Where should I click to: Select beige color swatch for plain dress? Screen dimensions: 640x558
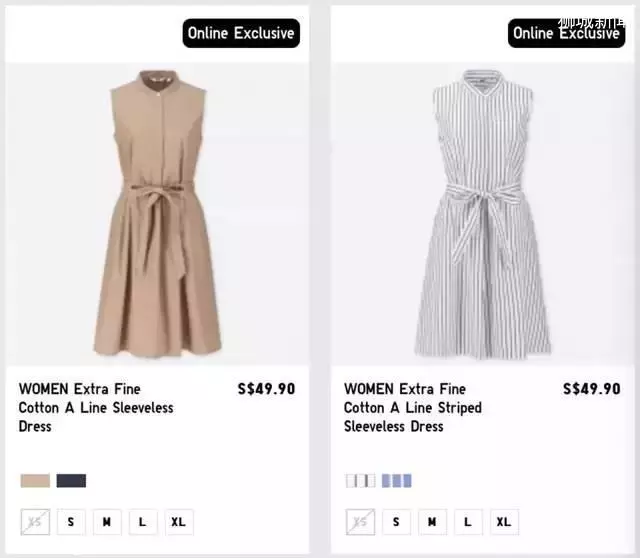(x=35, y=480)
